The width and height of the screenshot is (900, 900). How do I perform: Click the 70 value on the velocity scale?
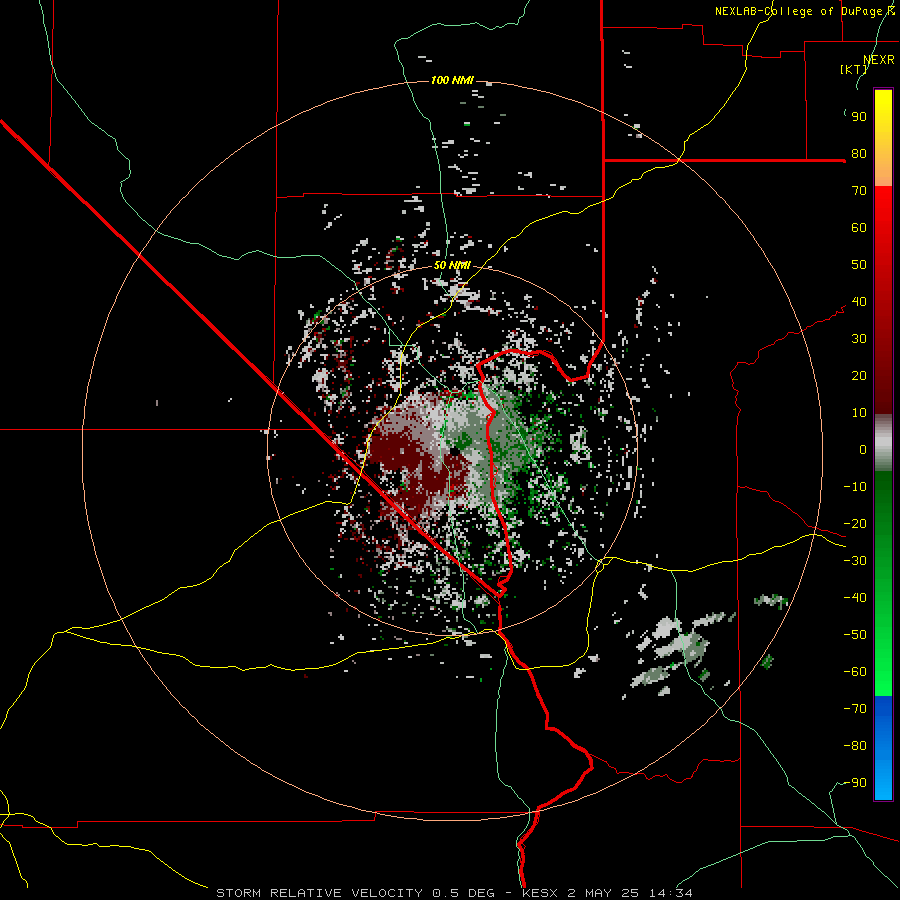(859, 191)
